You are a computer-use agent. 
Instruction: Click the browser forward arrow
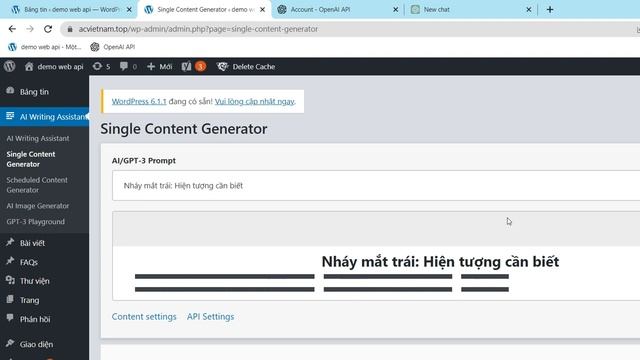point(30,29)
